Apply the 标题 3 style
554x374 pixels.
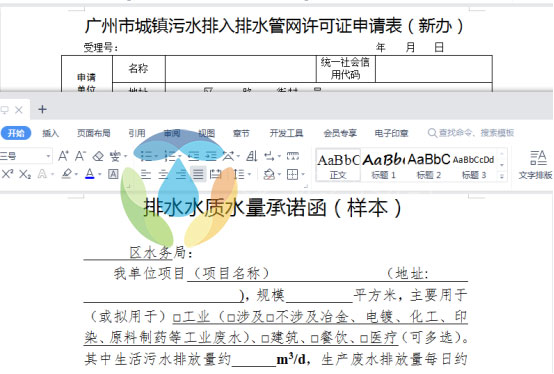[x=474, y=165]
